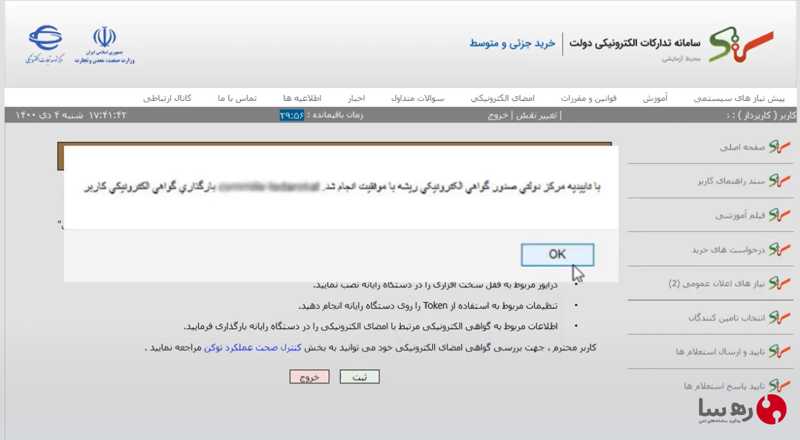Open تایید پاسخ استعلام ها sidebar item
Image resolution: width=800 pixels, height=440 pixels.
(724, 386)
